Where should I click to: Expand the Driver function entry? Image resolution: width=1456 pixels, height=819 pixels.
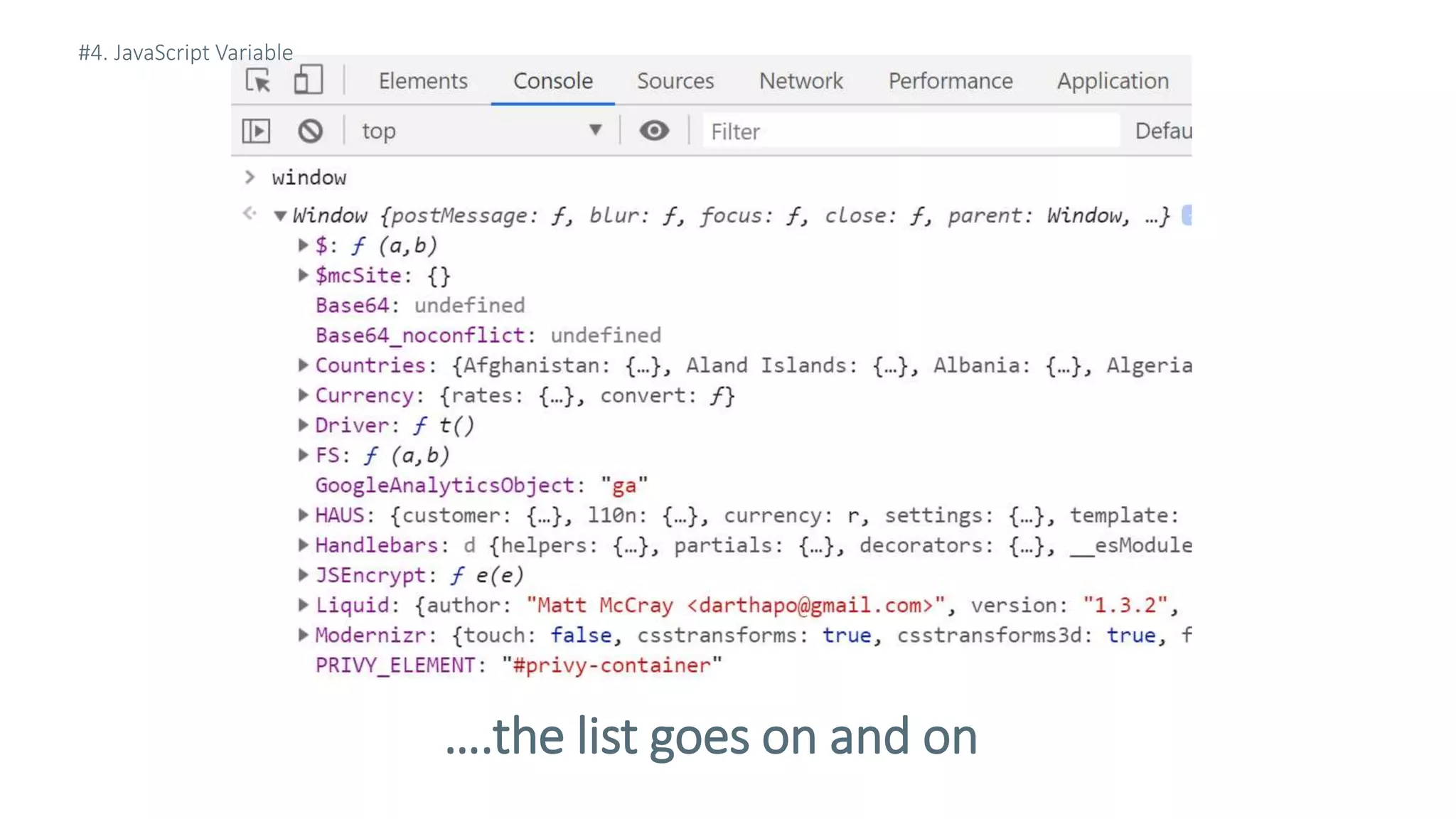click(x=304, y=425)
